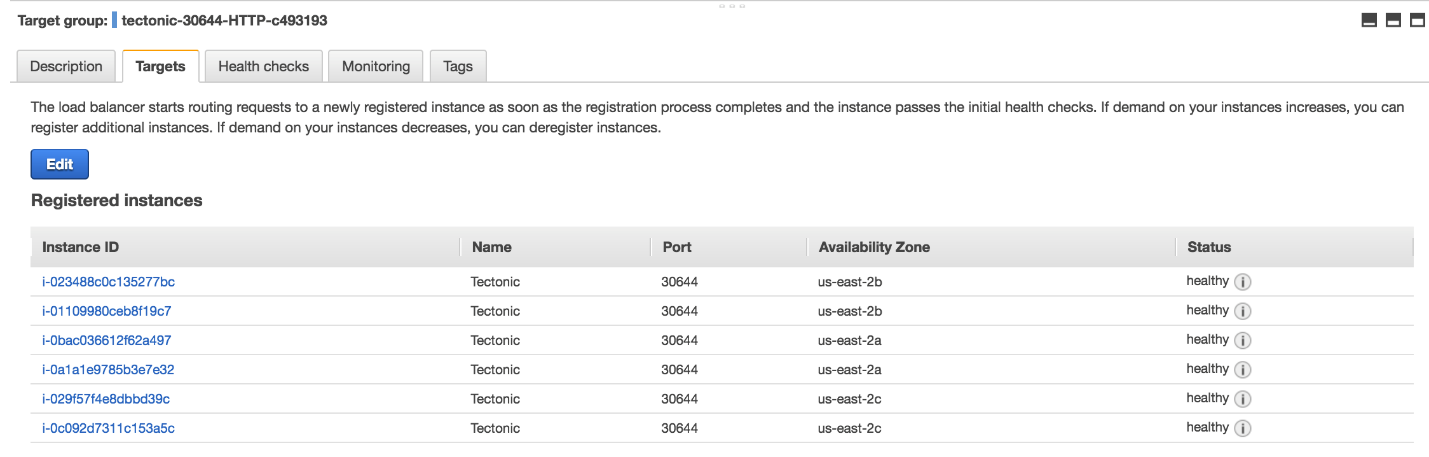This screenshot has width=1429, height=457.
Task: Switch to the Health checks tab
Action: coord(263,67)
